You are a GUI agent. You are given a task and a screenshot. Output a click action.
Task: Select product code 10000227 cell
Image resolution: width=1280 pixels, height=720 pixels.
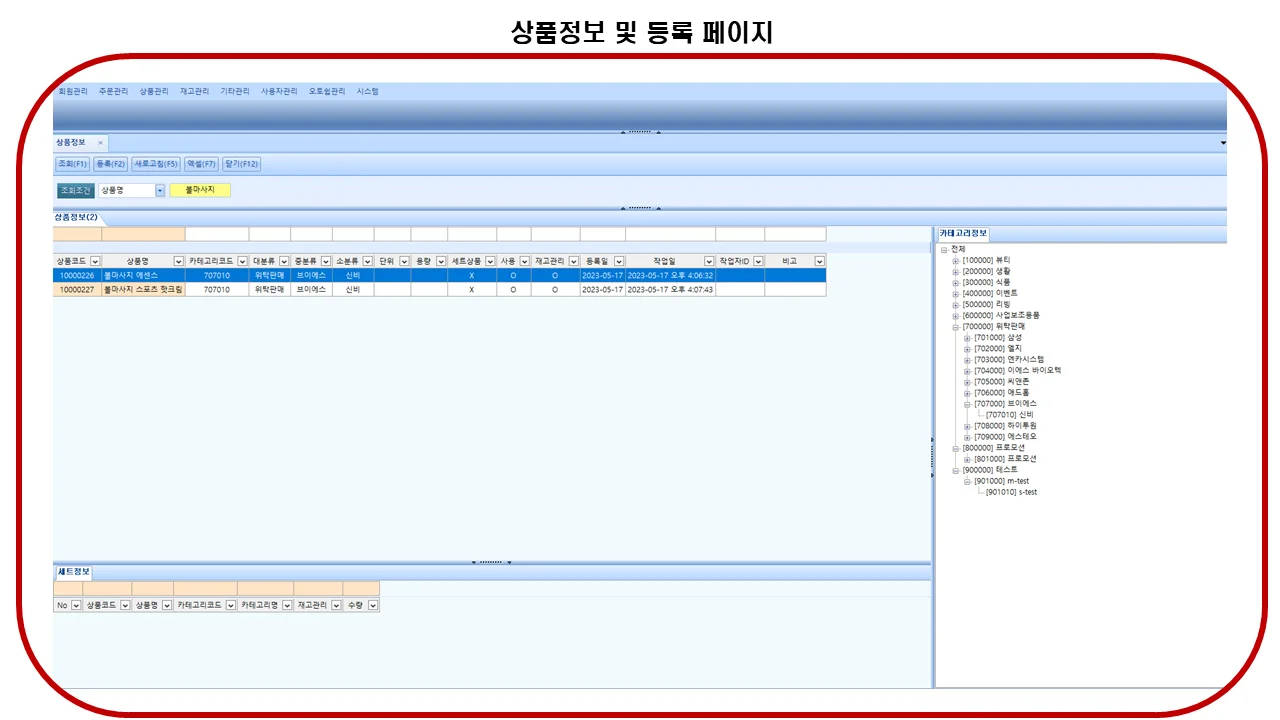click(x=77, y=290)
